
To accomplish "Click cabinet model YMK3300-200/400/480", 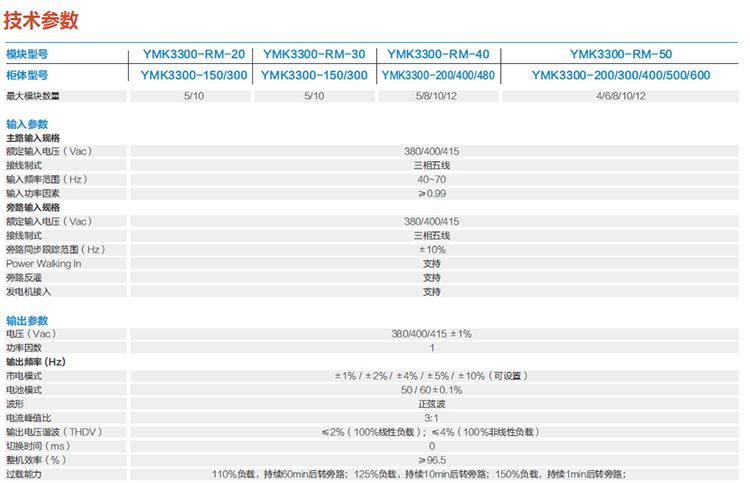I will tap(438, 75).
